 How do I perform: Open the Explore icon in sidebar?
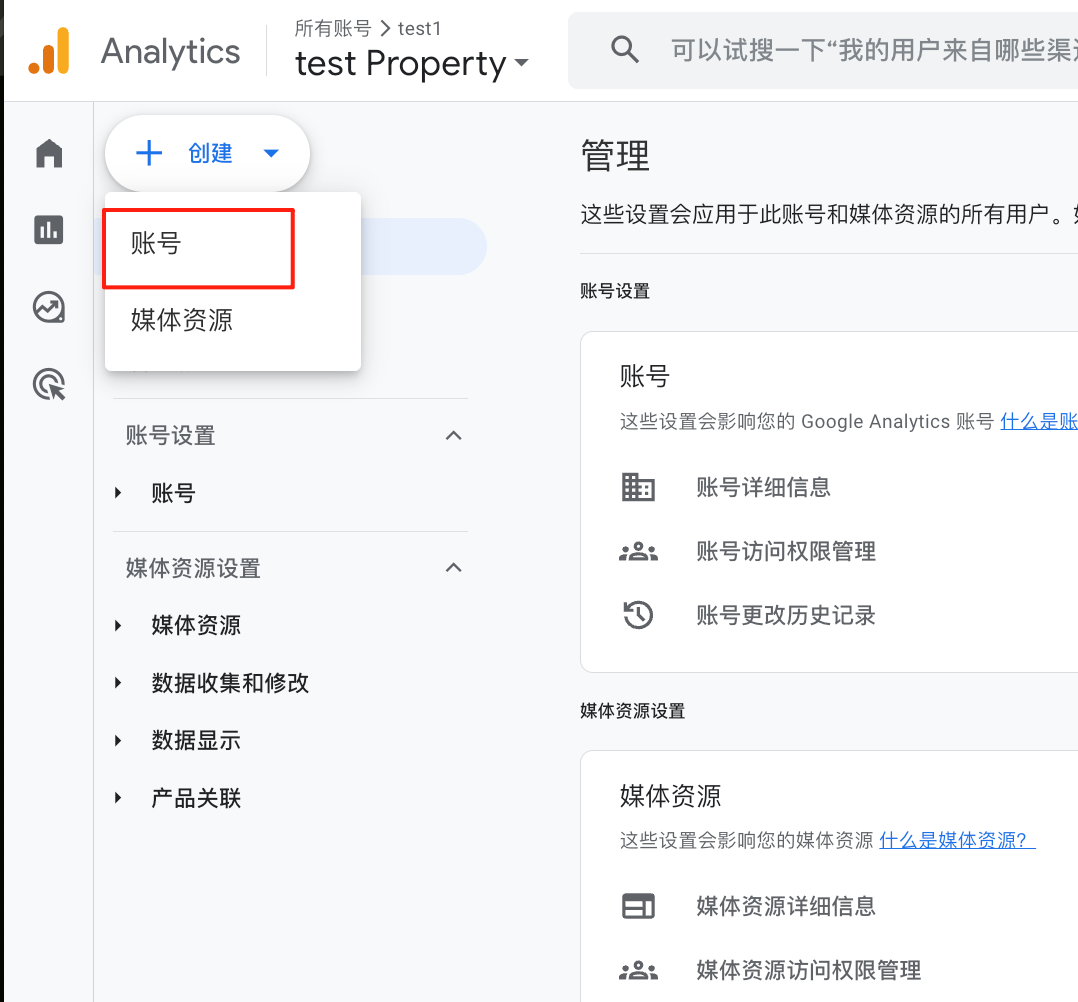[x=49, y=307]
